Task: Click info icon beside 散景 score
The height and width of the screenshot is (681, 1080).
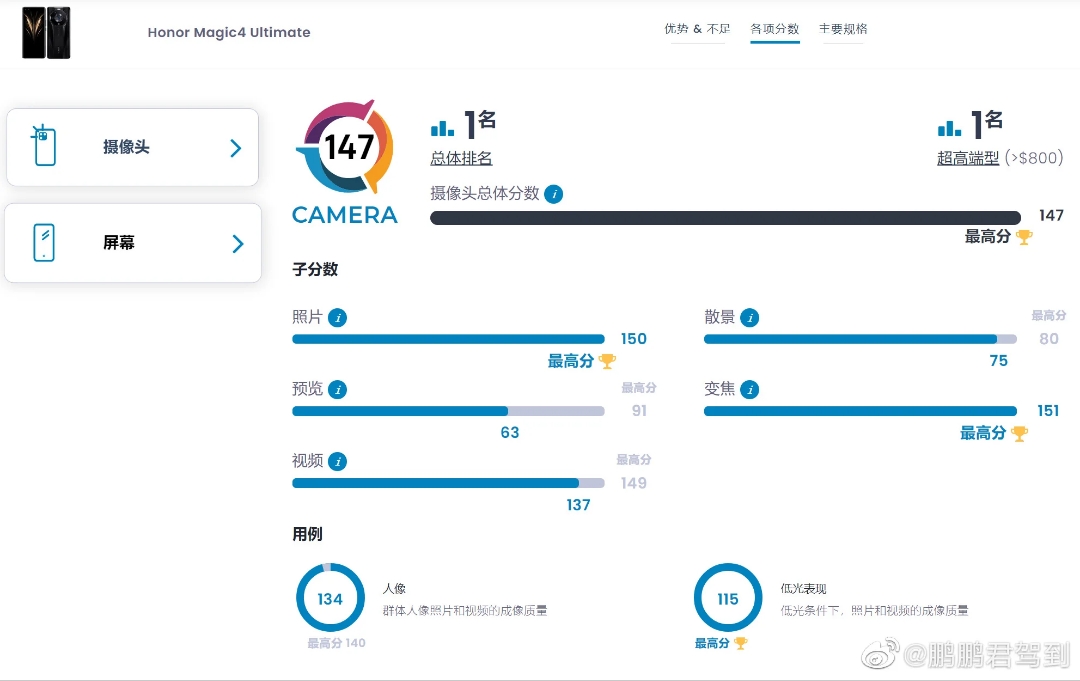Action: (749, 318)
